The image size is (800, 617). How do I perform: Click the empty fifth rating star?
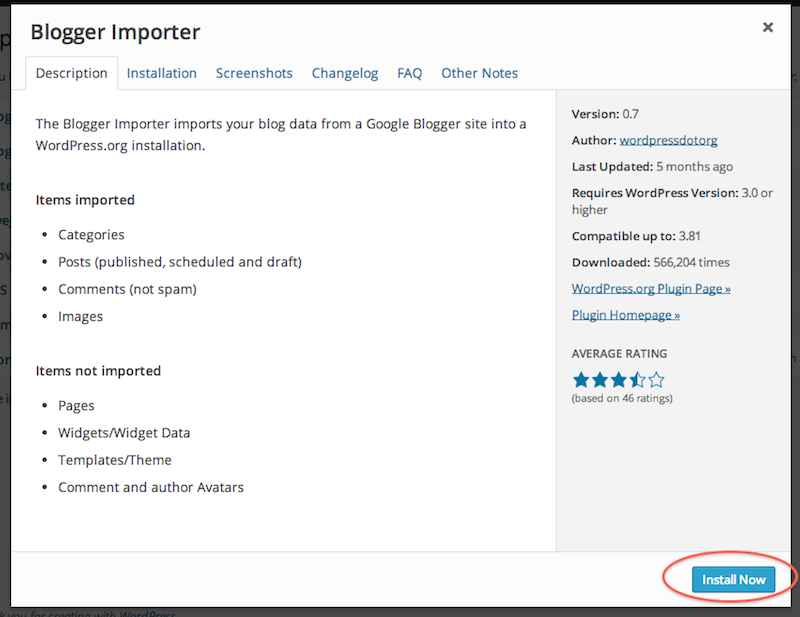pos(656,380)
